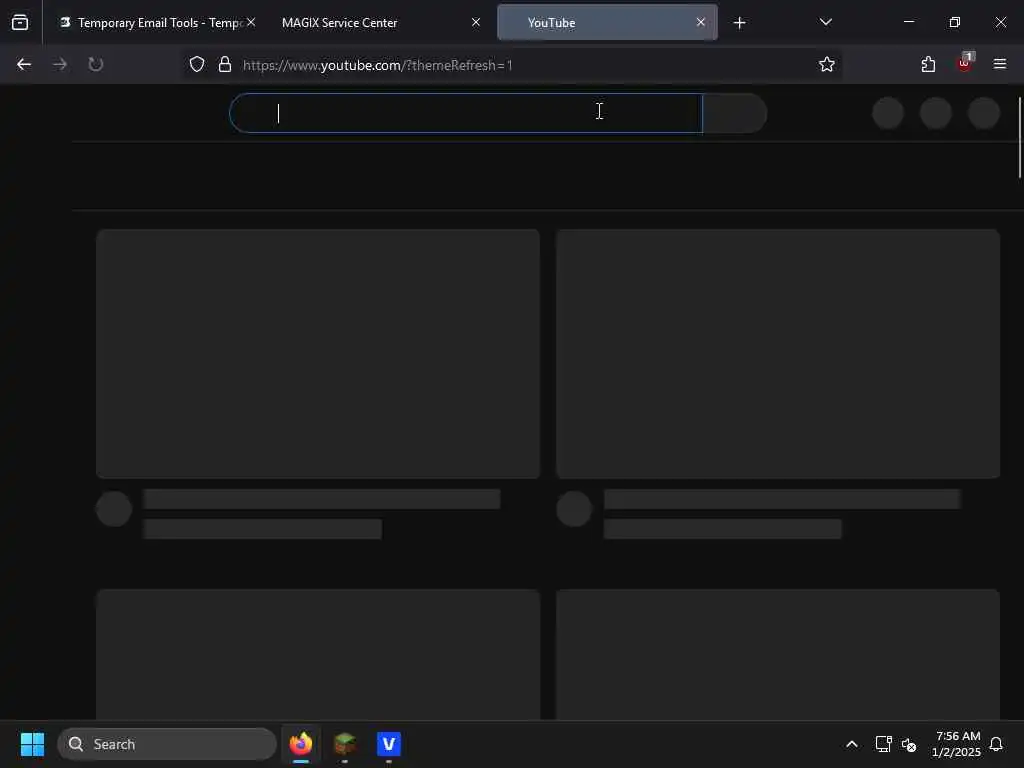
Task: Restore down the Firefox window
Action: [x=955, y=22]
